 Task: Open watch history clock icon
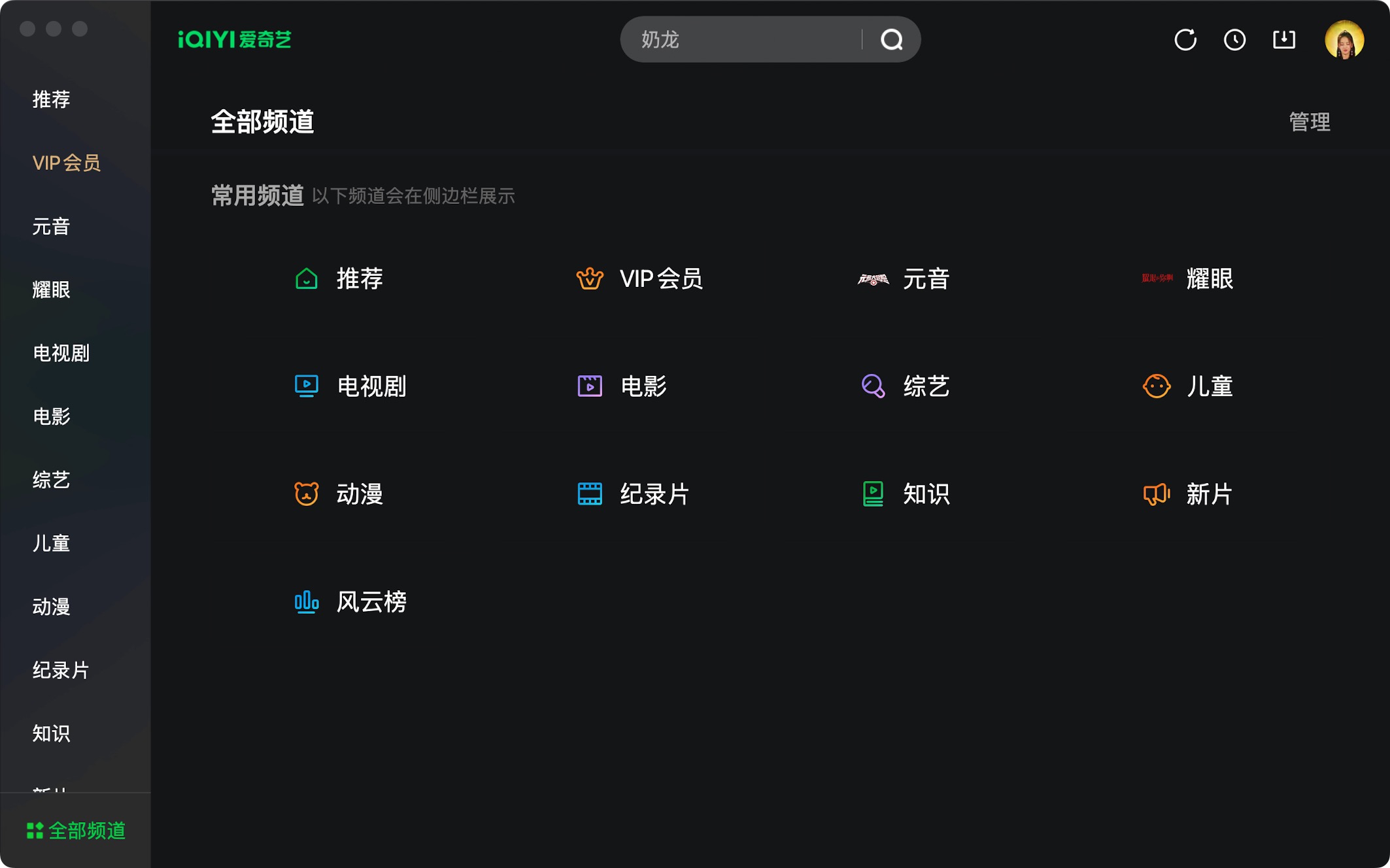coord(1234,40)
